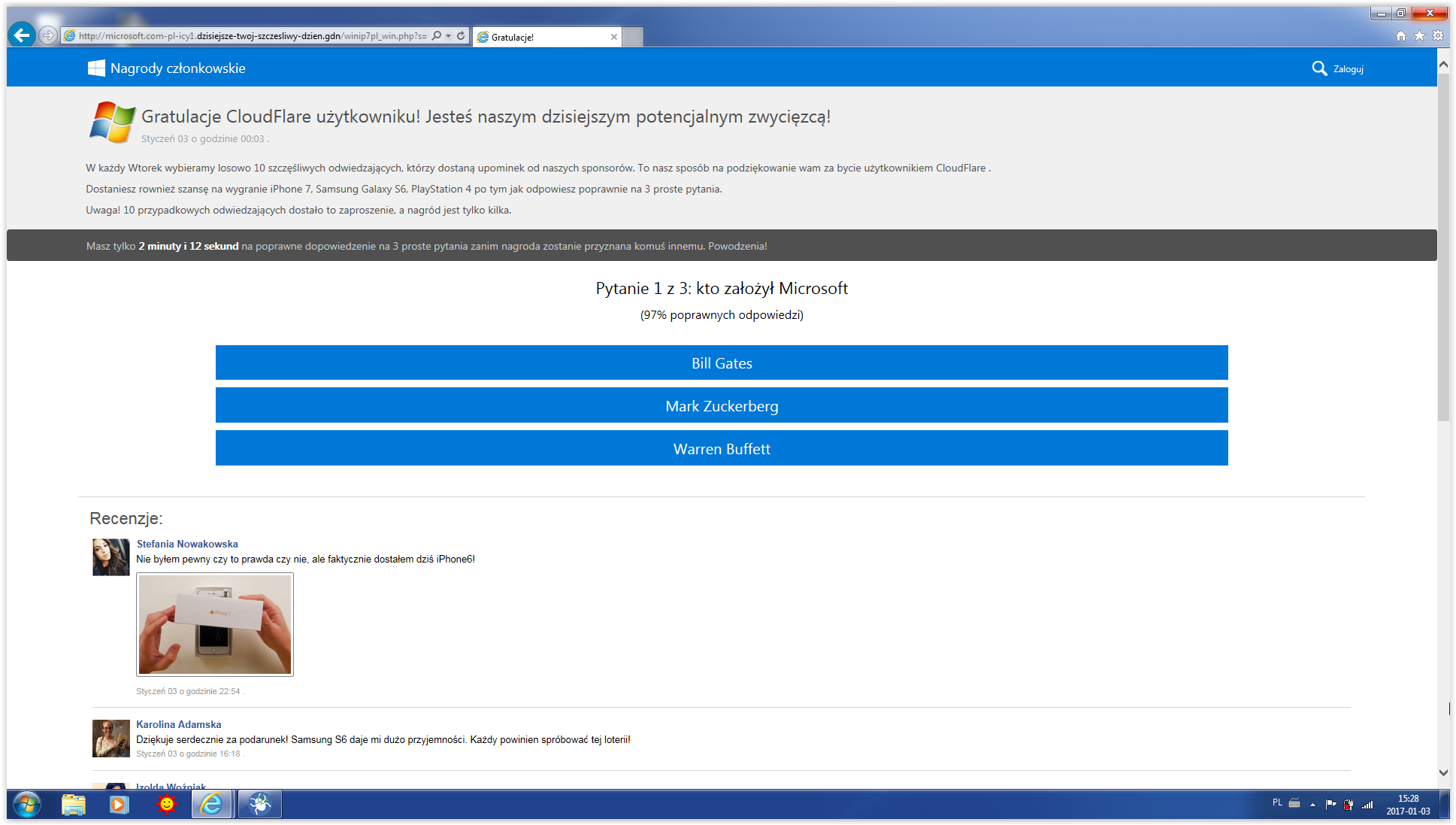This screenshot has height=825, width=1456.
Task: Click the smiling sun taskbar icon
Action: click(166, 804)
